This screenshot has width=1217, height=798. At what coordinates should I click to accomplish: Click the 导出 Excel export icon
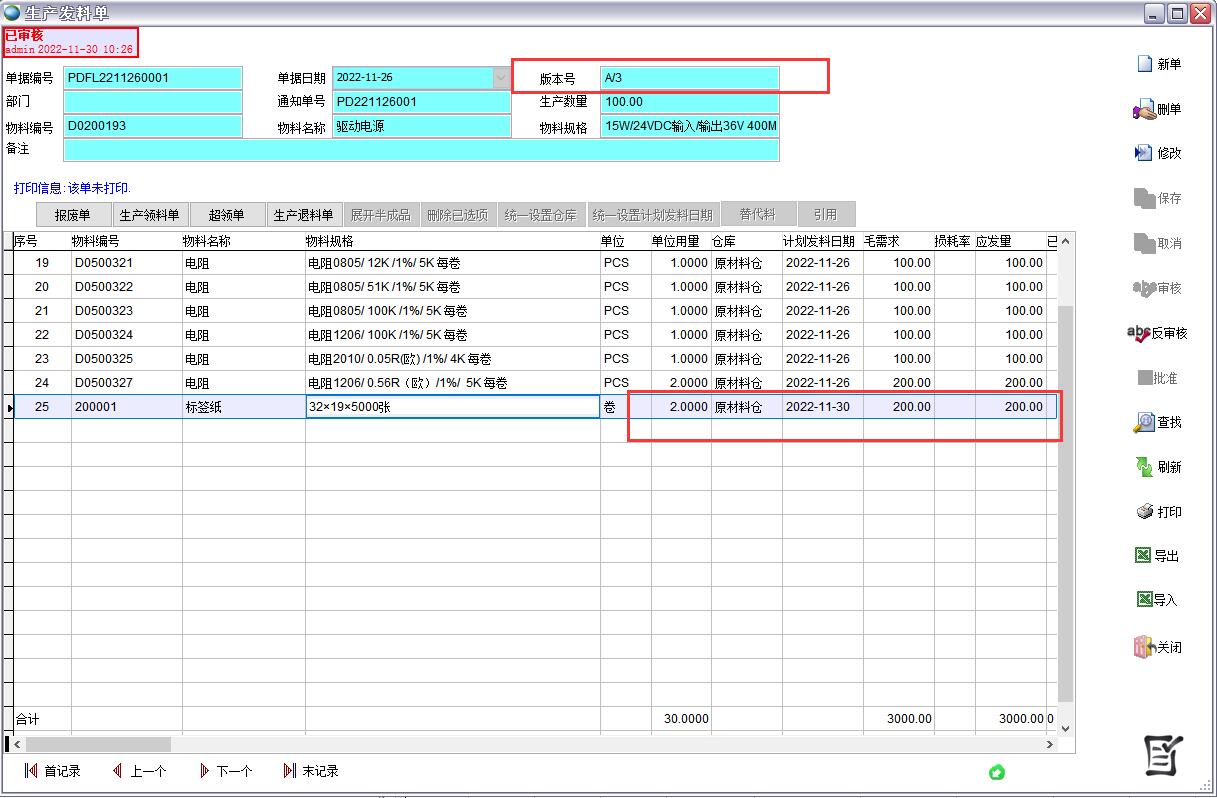1143,556
